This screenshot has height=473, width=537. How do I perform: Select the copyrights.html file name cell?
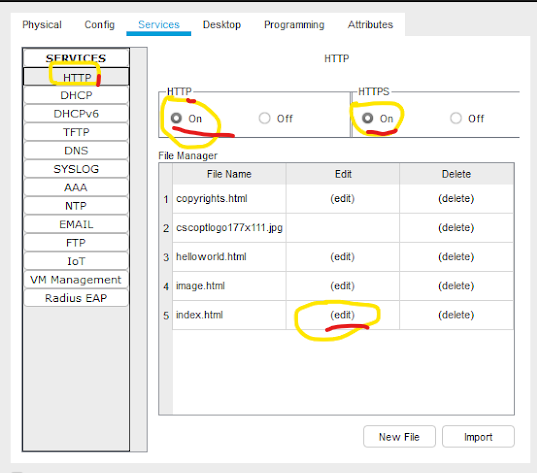[x=229, y=199]
